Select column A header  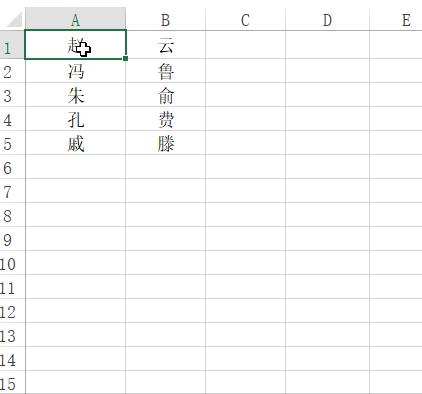point(76,19)
